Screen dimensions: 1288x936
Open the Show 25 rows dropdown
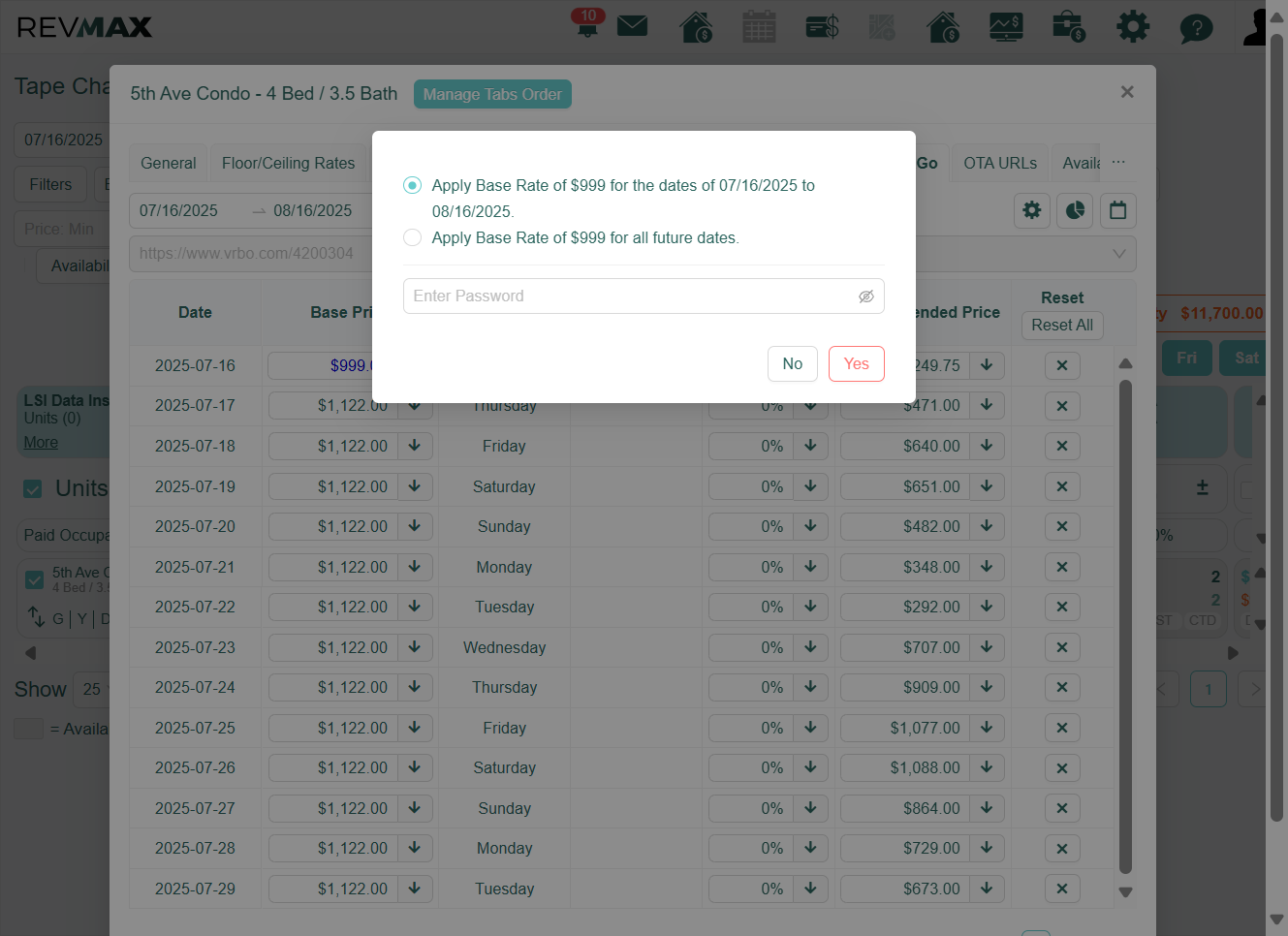(93, 689)
